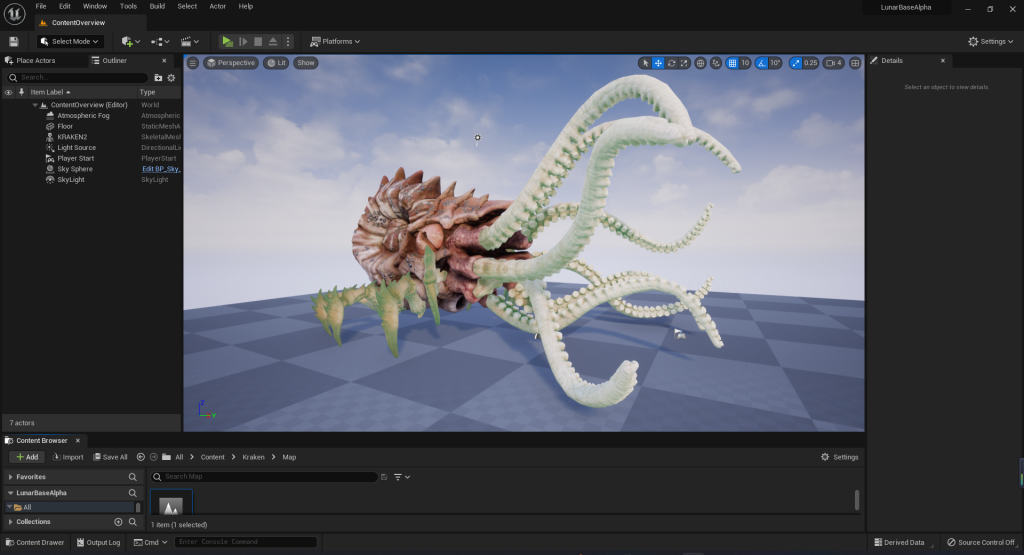Toggle surface snapping option
The width and height of the screenshot is (1024, 555).
click(716, 63)
